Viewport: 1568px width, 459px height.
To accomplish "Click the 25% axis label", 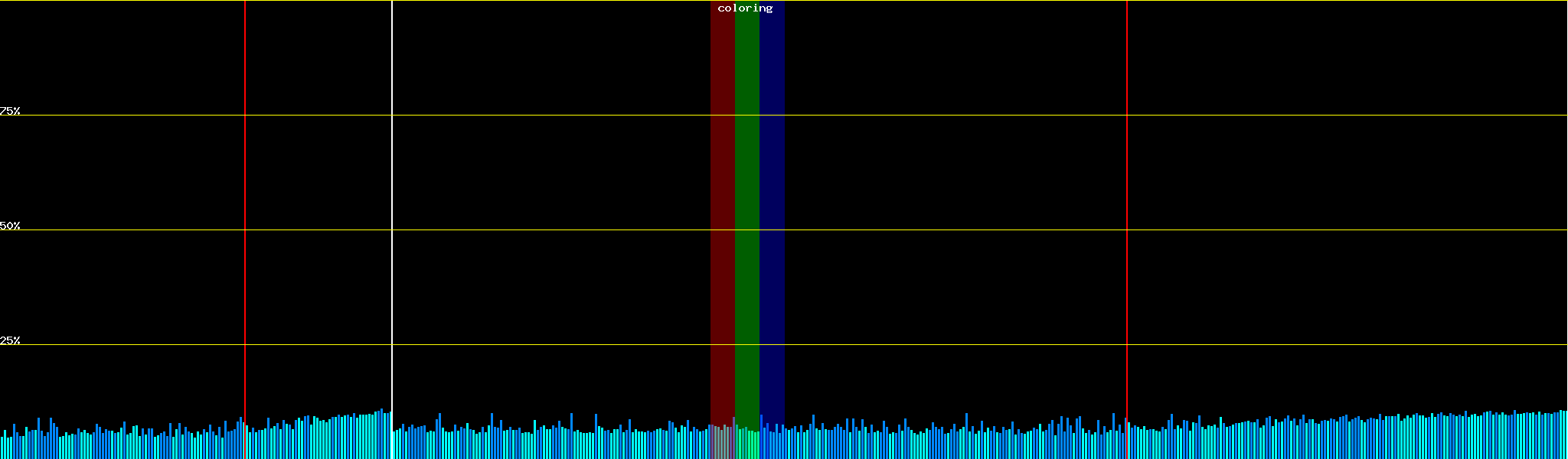I will pos(10,340).
